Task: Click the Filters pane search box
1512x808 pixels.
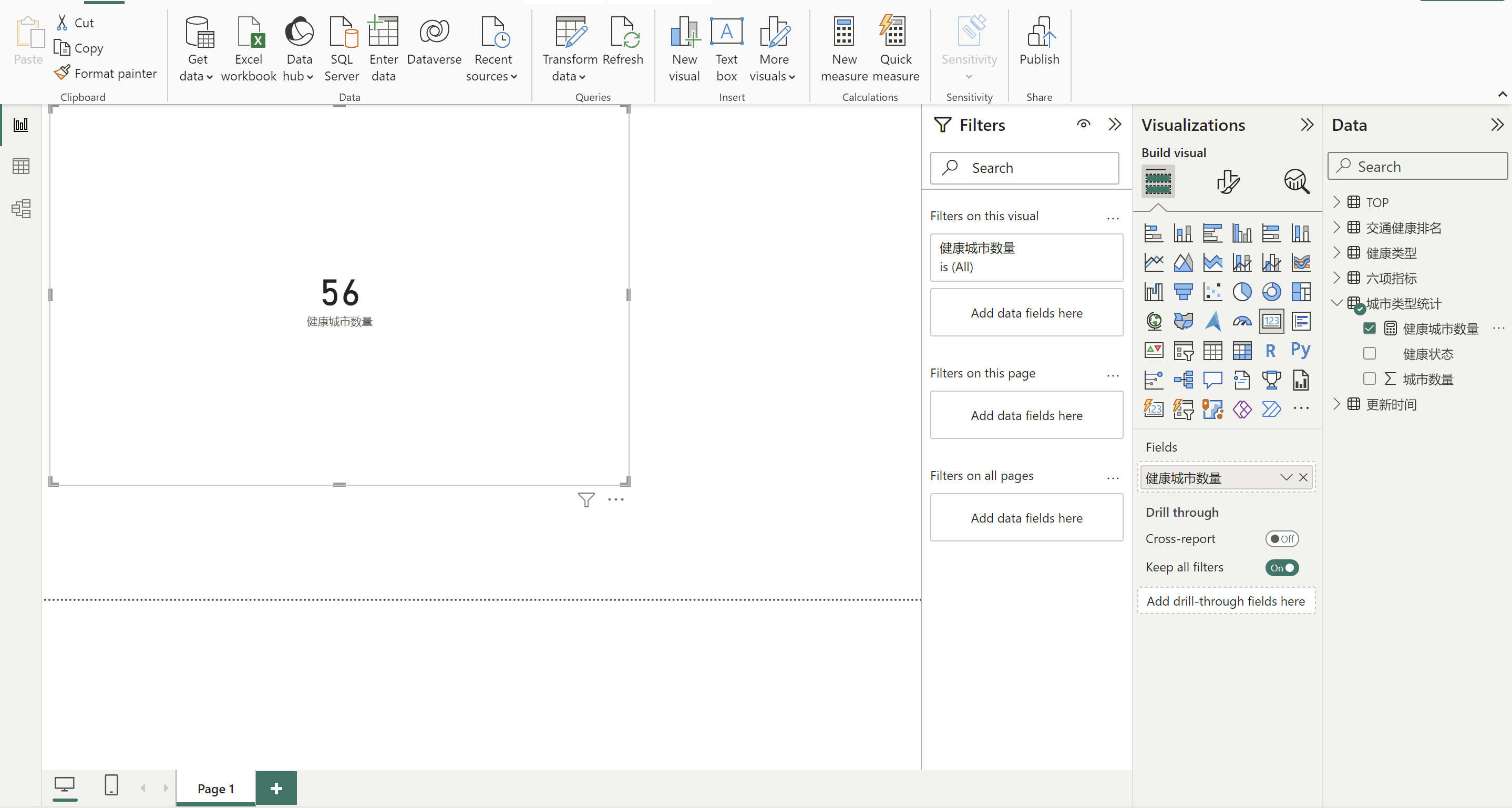Action: pyautogui.click(x=1024, y=168)
